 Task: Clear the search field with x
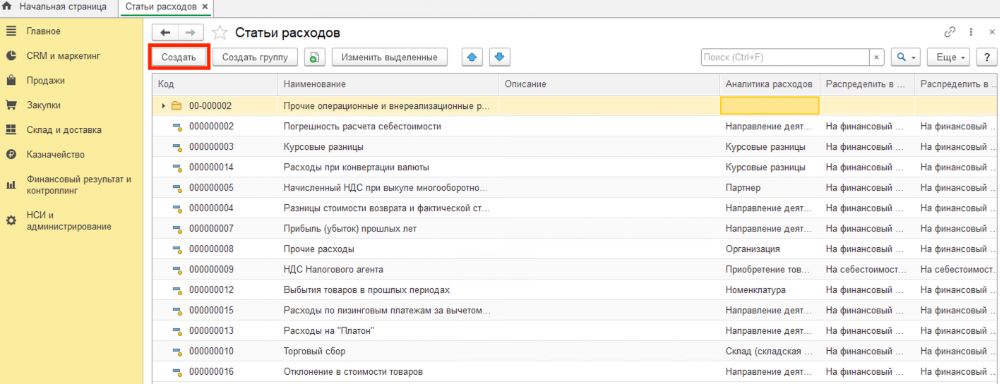[x=877, y=57]
